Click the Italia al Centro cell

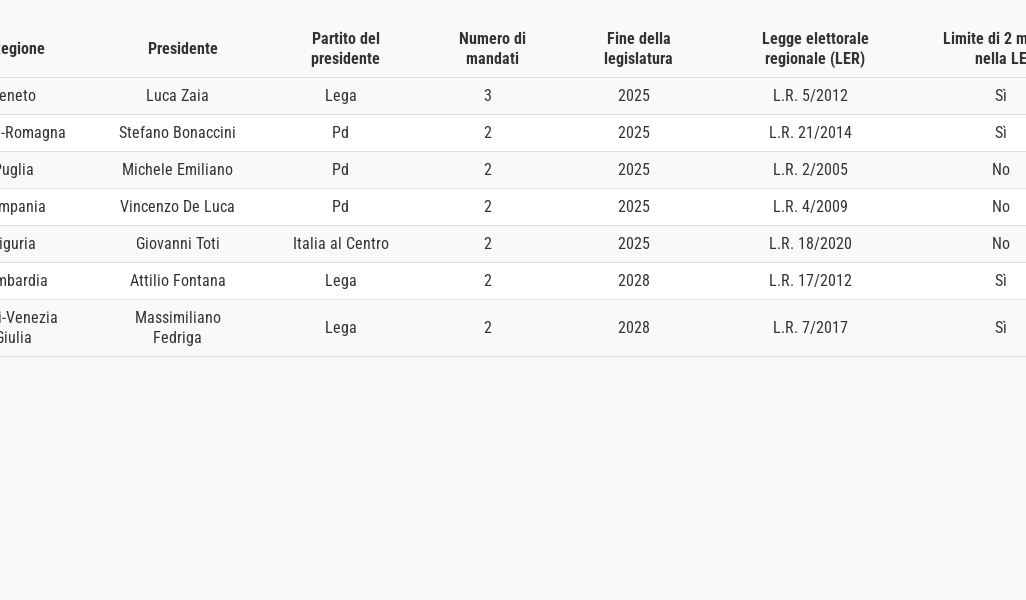click(341, 244)
